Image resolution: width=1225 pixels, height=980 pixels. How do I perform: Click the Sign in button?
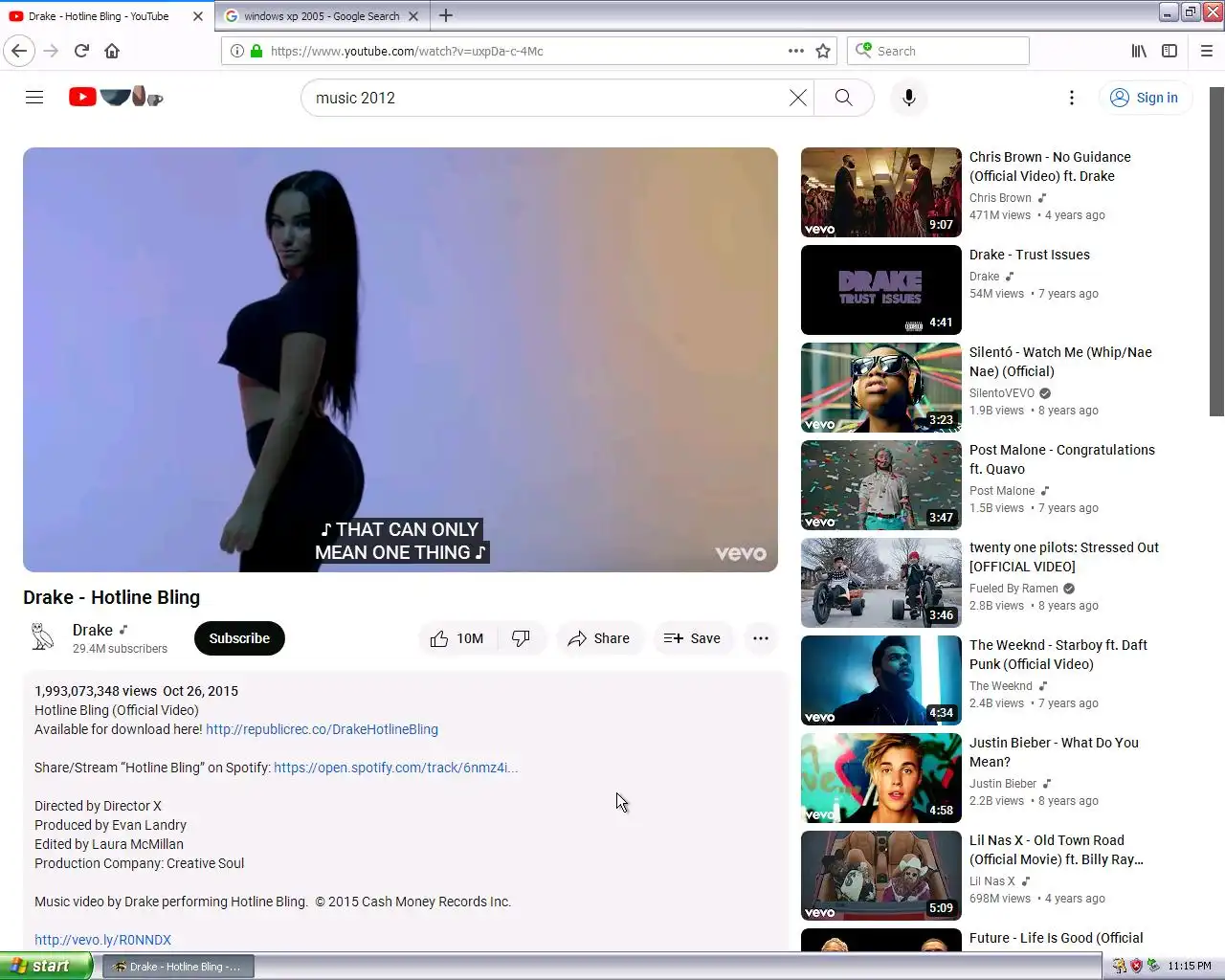pos(1145,98)
